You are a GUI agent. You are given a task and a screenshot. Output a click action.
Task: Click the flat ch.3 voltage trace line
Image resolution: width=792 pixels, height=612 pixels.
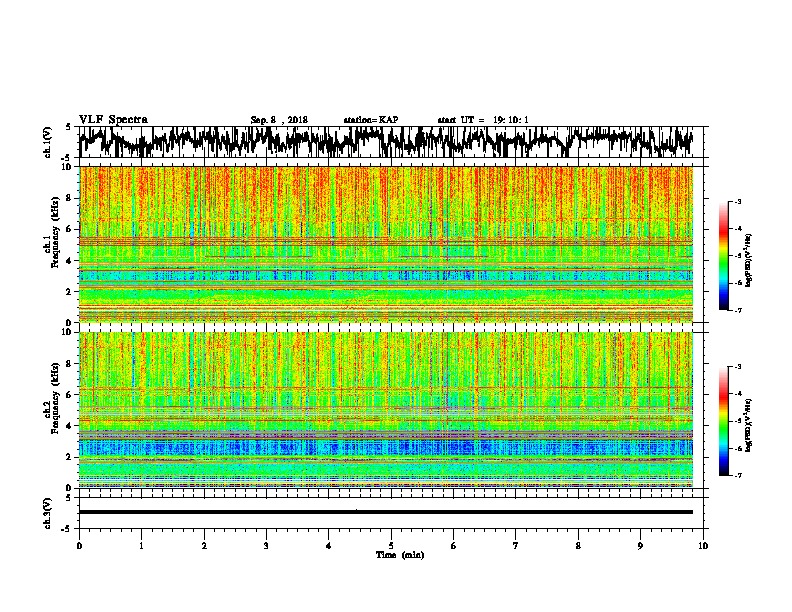click(386, 512)
